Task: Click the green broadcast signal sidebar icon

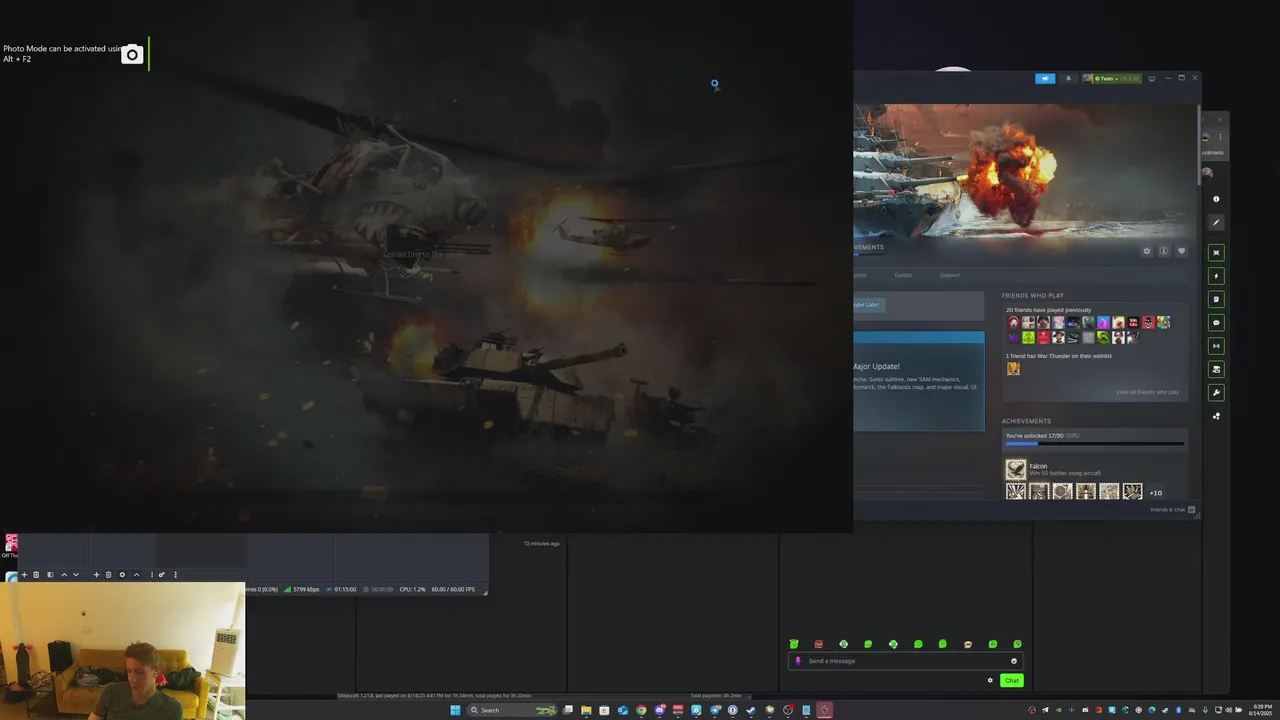Action: pos(1216,346)
